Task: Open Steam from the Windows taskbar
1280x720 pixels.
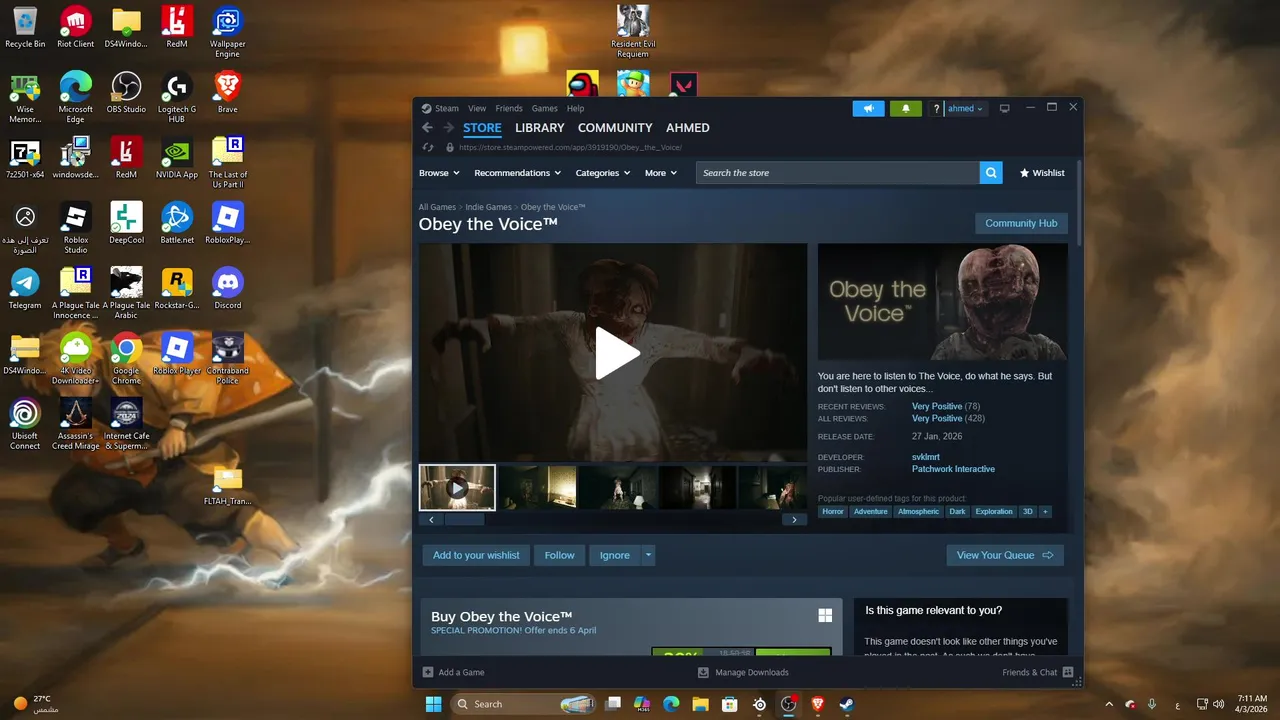Action: [x=846, y=704]
